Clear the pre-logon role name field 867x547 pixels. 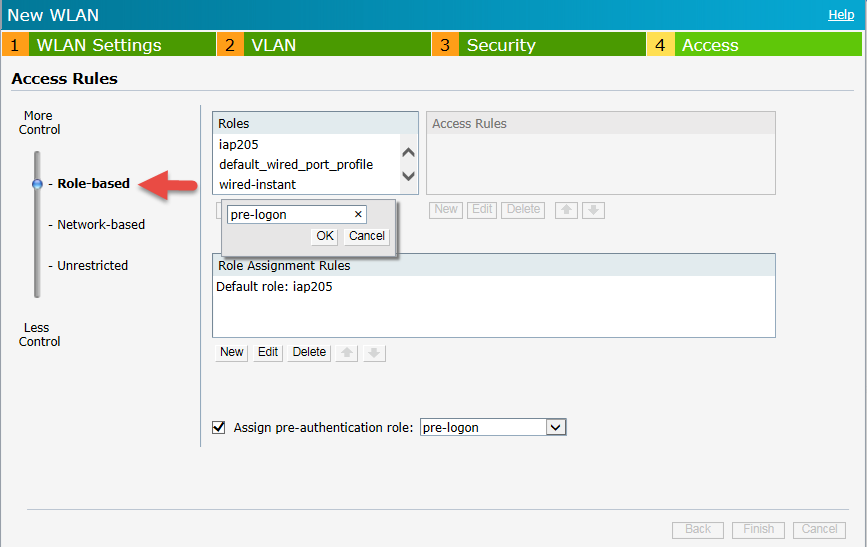pyautogui.click(x=358, y=214)
